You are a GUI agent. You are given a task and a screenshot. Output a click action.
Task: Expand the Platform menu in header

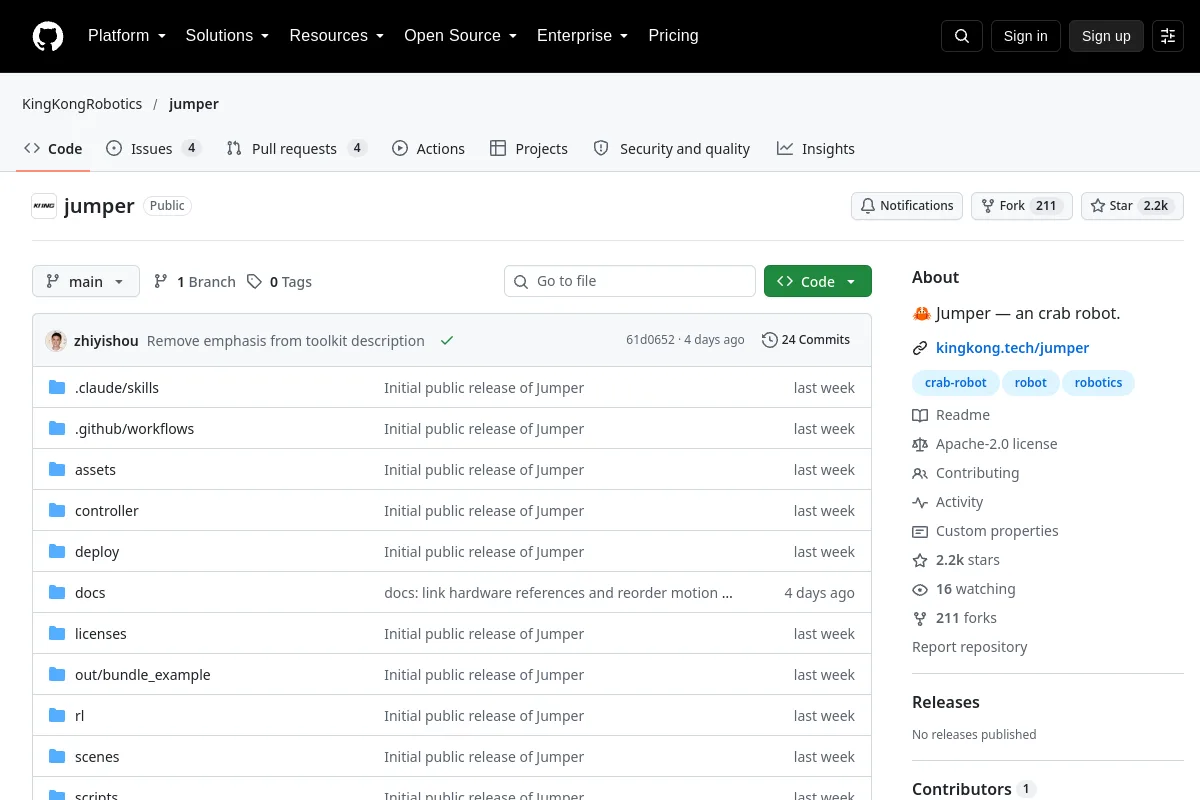pos(126,36)
